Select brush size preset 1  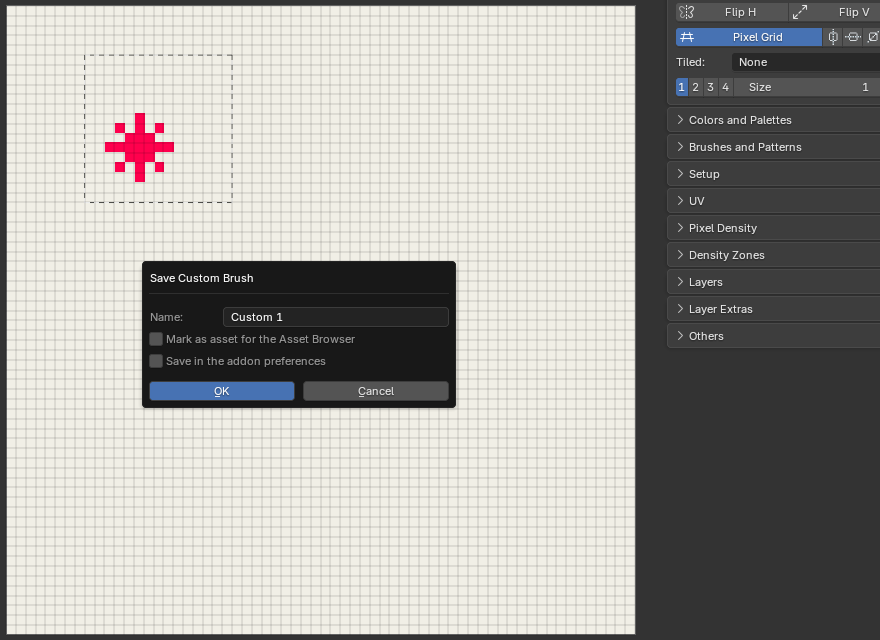pyautogui.click(x=681, y=87)
